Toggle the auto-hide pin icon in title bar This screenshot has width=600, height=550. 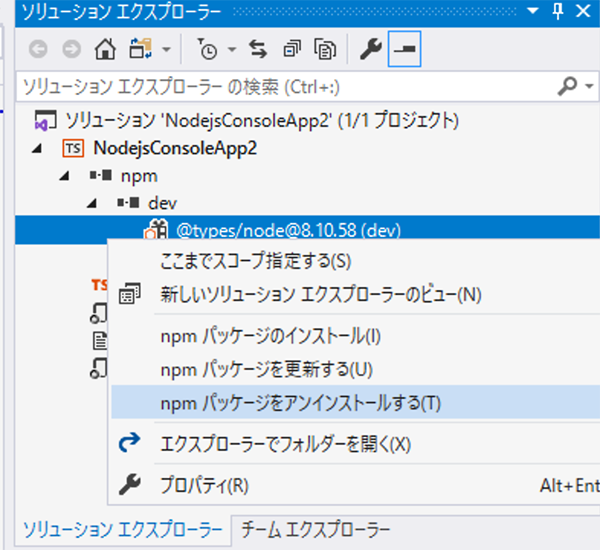(x=558, y=11)
